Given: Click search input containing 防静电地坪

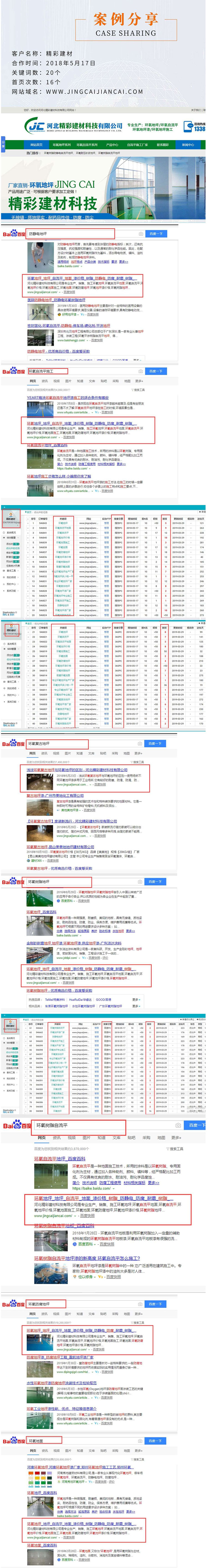Looking at the screenshot, I should pyautogui.click(x=85, y=233).
